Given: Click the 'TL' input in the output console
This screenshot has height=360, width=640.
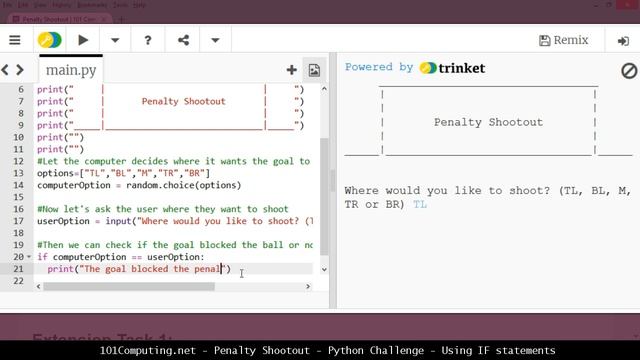Looking at the screenshot, I should point(420,204).
